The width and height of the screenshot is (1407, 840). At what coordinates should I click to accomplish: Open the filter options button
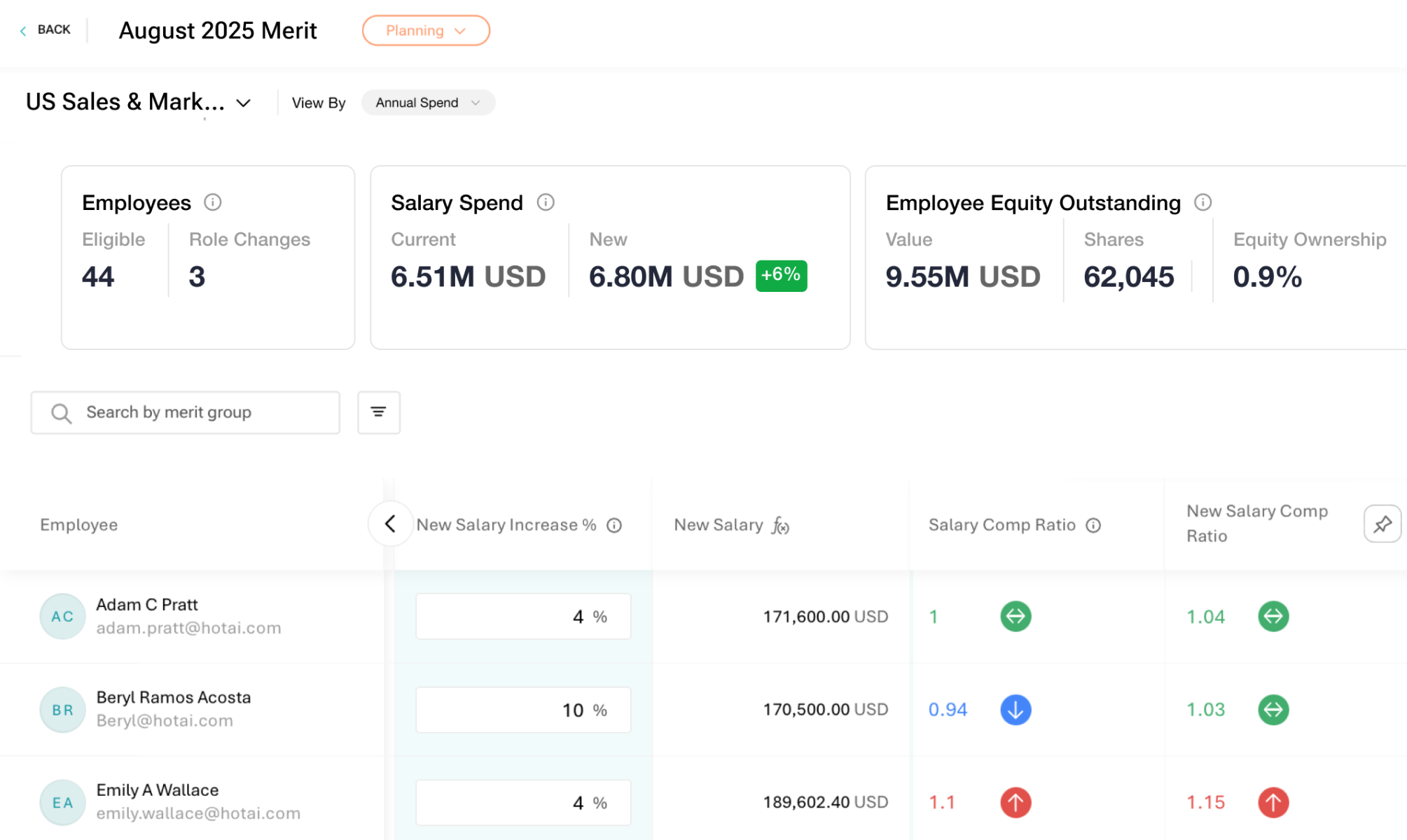(379, 413)
